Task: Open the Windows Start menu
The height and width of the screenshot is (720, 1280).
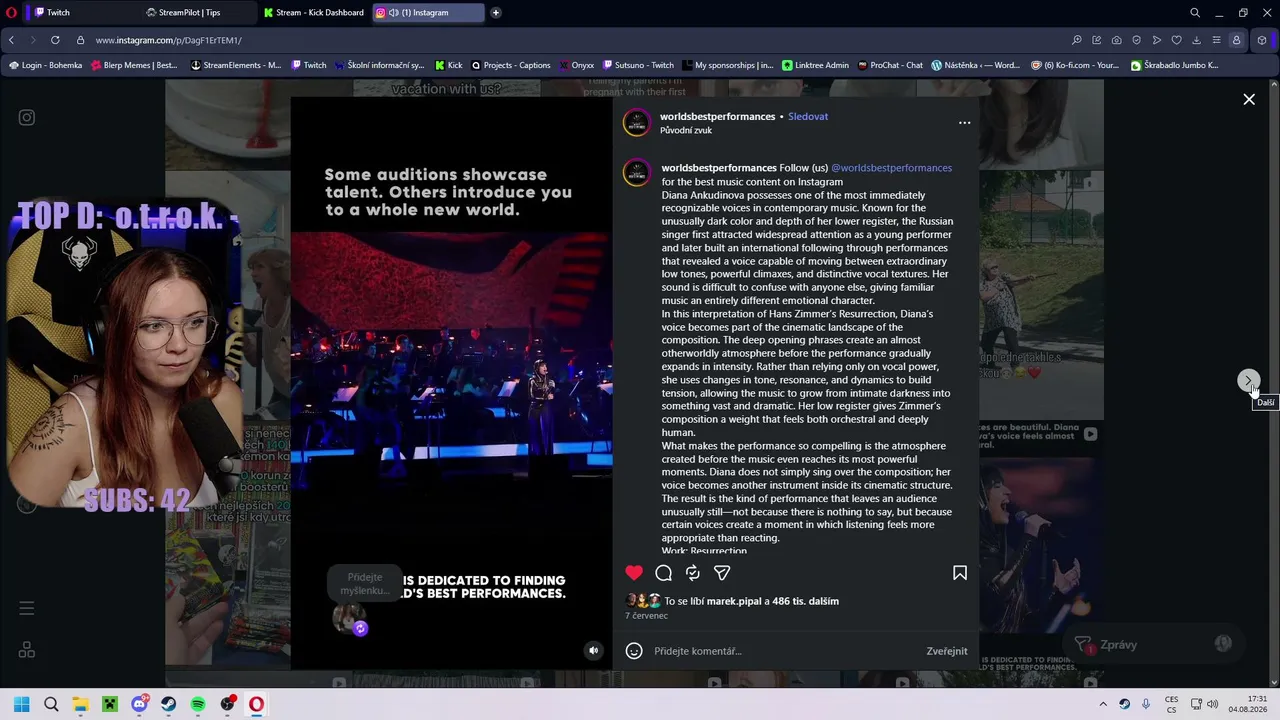Action: coord(22,704)
